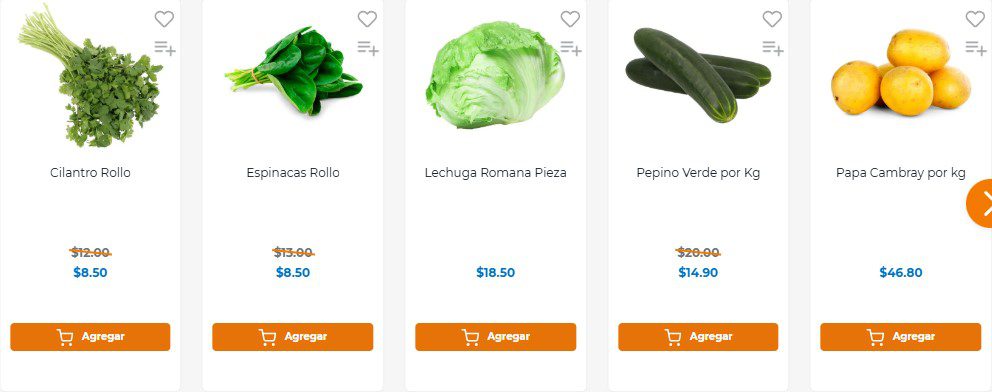Screen dimensions: 992x392
Task: Toggle favorite heart on Espinacas Rollo
Action: click(367, 19)
